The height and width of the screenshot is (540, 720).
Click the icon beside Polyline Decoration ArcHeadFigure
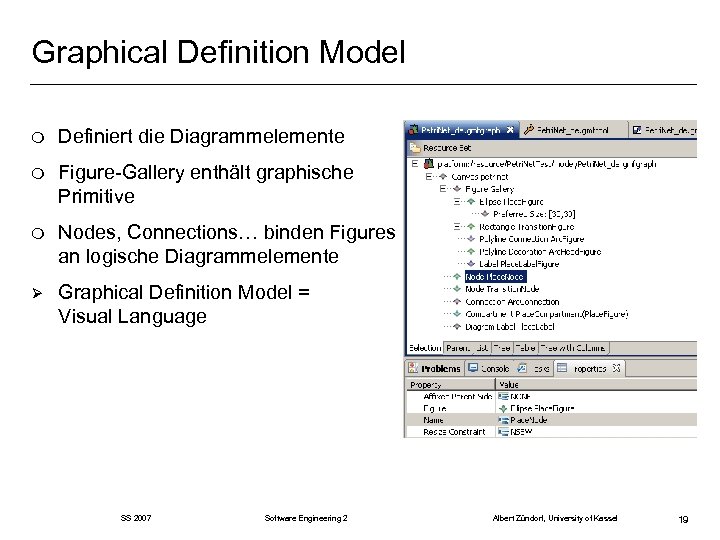click(x=471, y=251)
